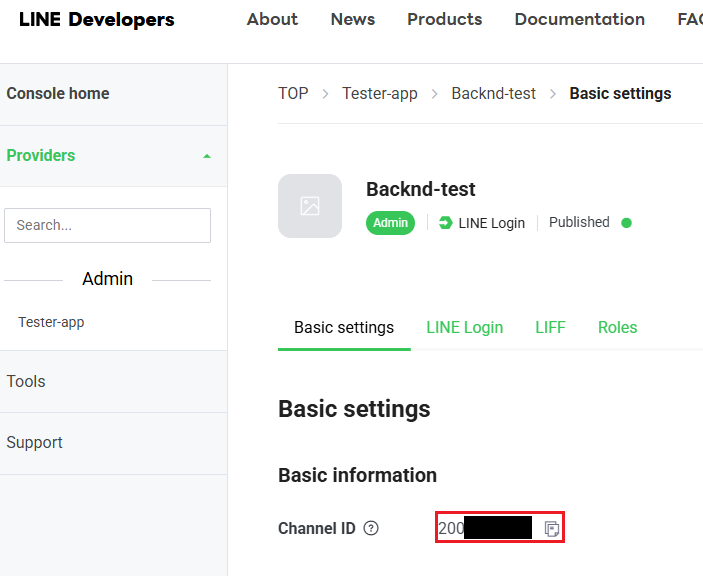Open the Roles tab
Image resolution: width=703 pixels, height=576 pixels.
pos(617,328)
